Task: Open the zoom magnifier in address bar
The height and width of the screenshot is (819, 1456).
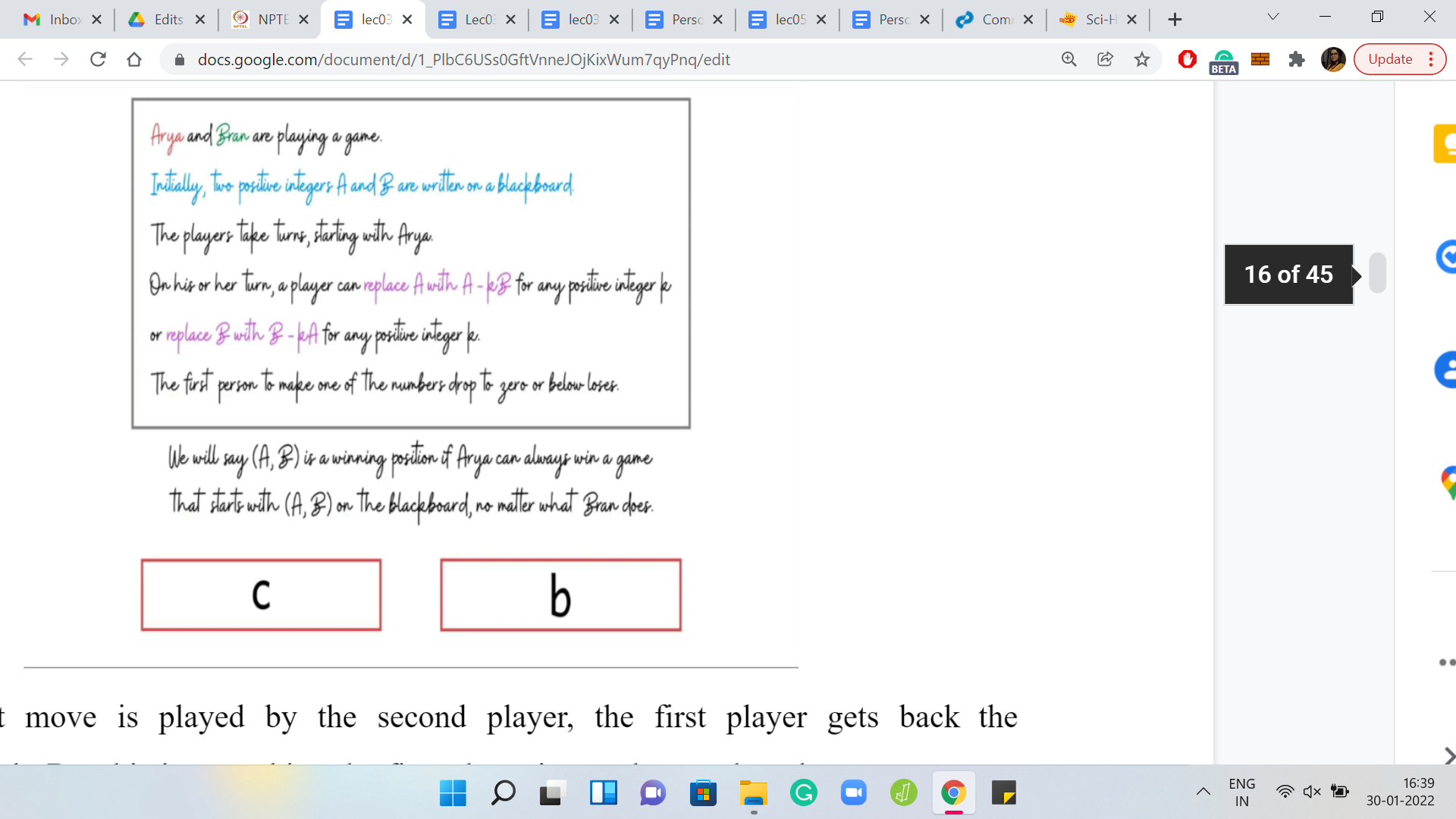Action: click(1069, 59)
